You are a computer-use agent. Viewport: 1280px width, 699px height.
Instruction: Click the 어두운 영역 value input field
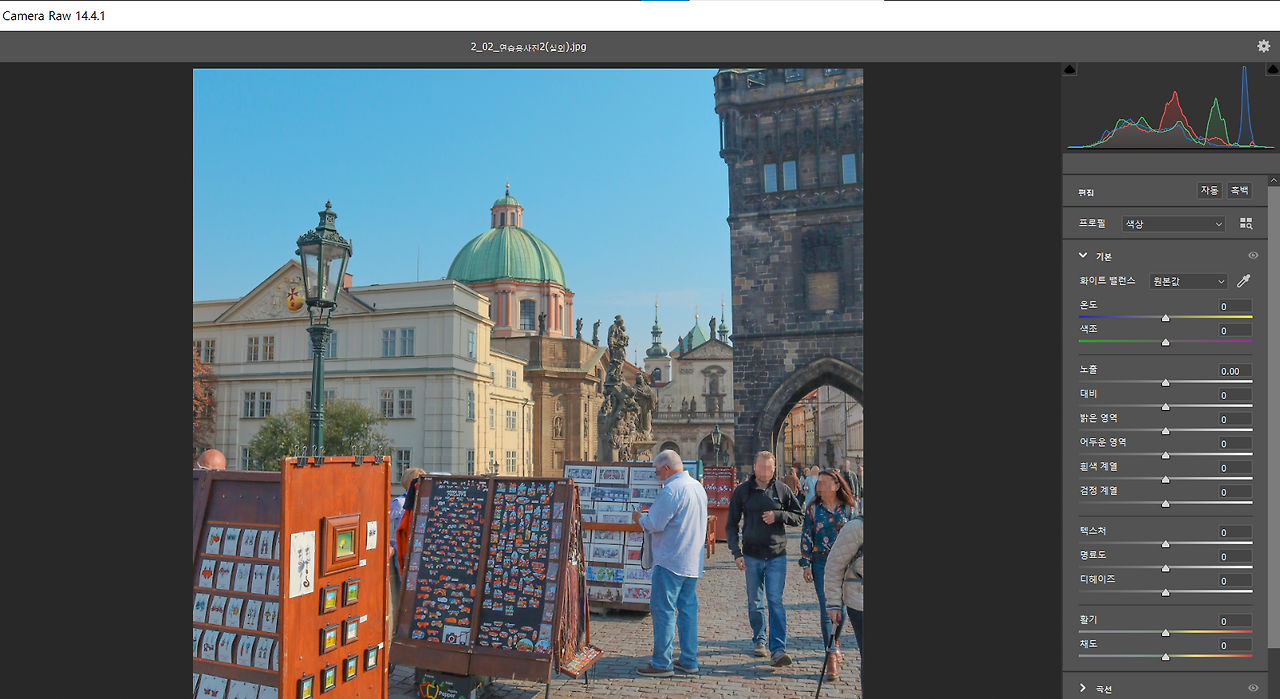point(1234,443)
